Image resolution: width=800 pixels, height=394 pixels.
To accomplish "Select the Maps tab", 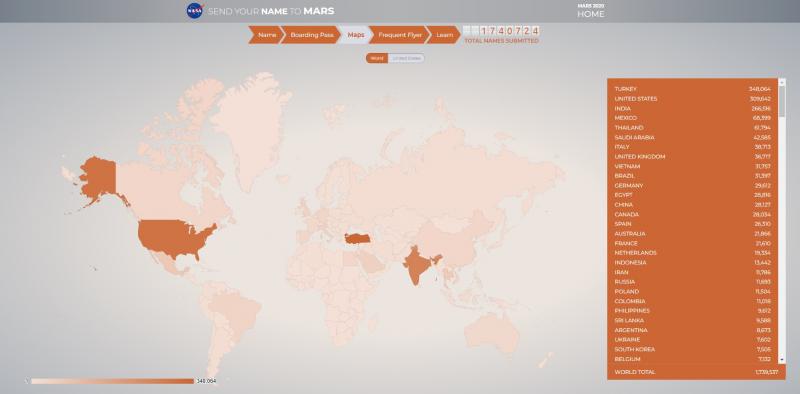I will 356,35.
